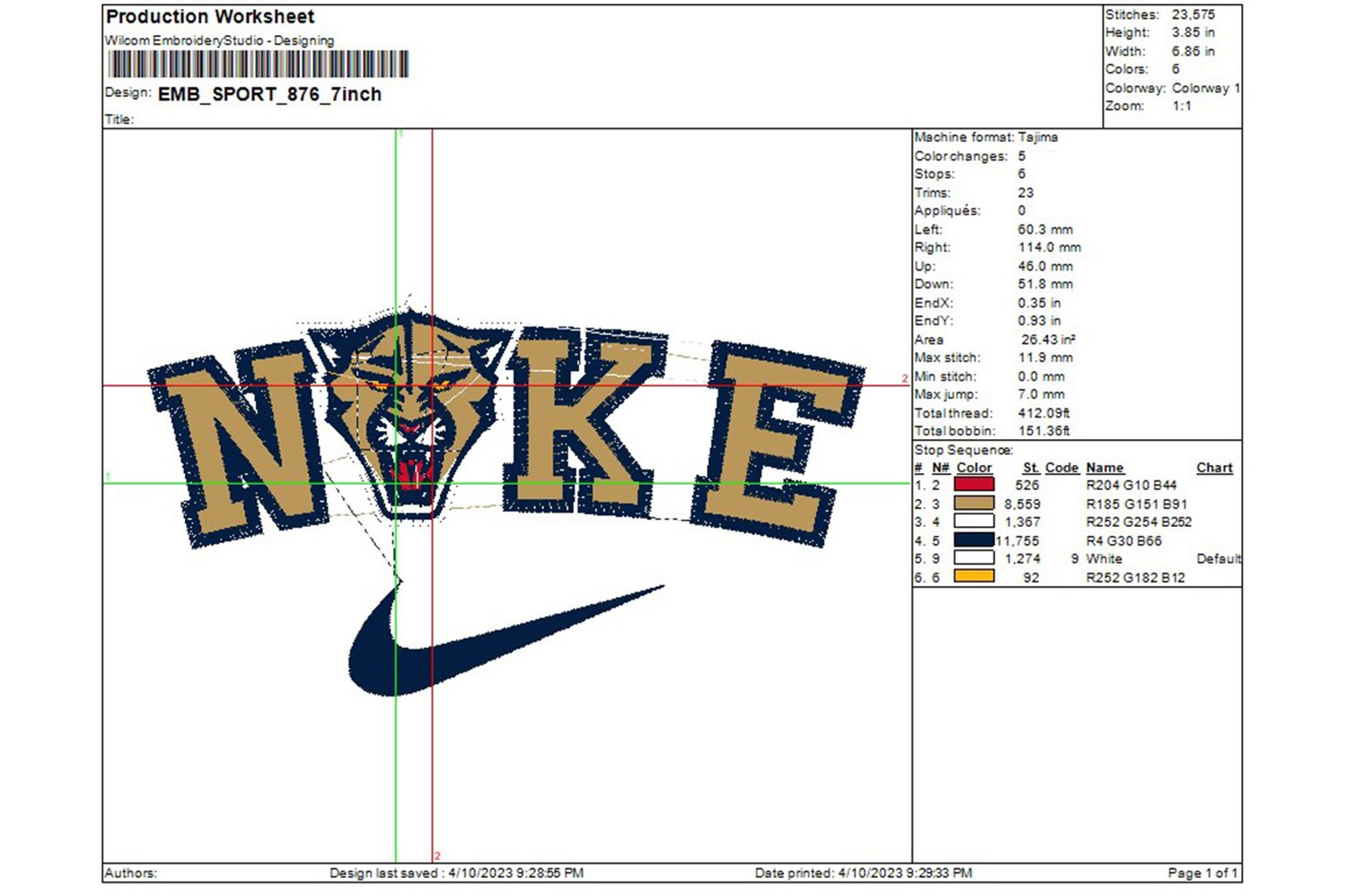Click the Right value "114.0 mm"
This screenshot has height=896, width=1347.
pyautogui.click(x=1050, y=248)
